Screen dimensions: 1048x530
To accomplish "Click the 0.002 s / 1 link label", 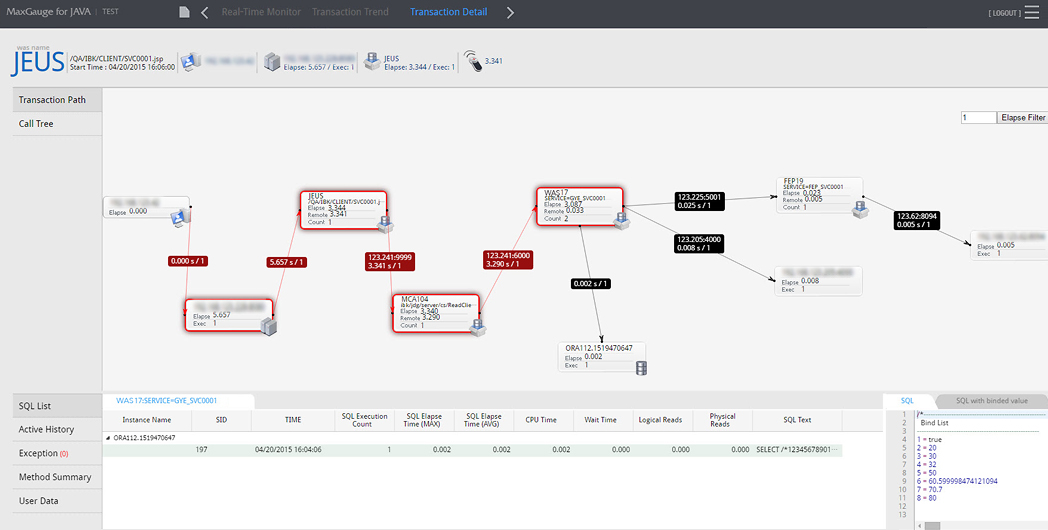I will [592, 284].
